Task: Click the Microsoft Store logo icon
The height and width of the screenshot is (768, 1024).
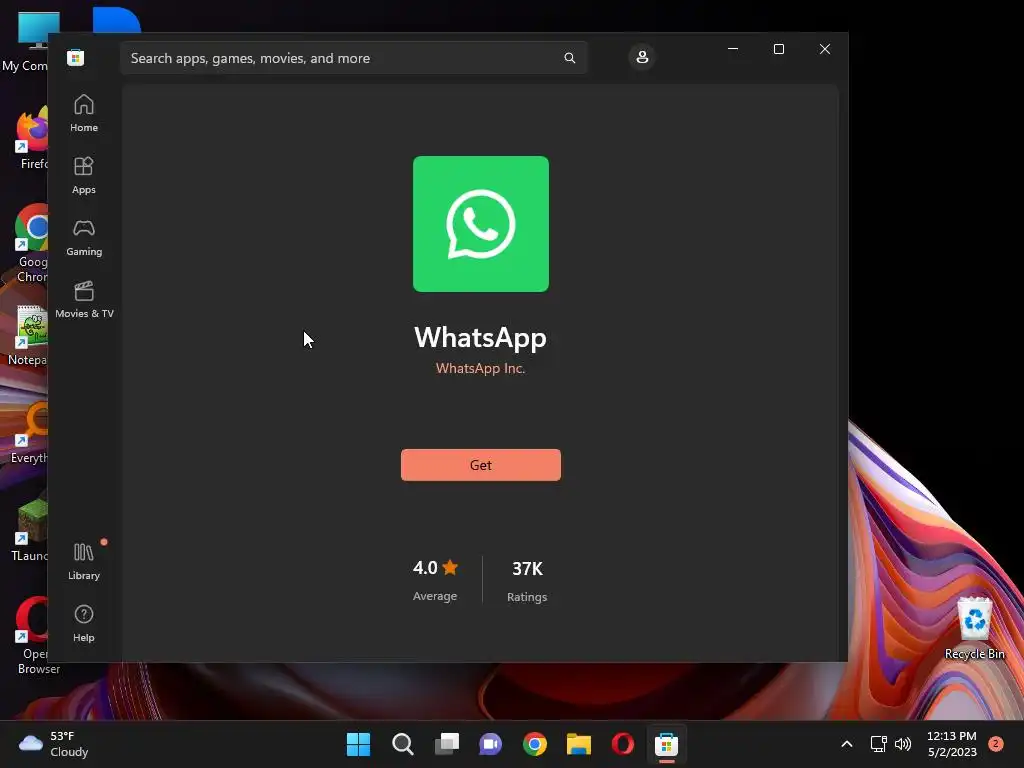Action: coord(76,57)
